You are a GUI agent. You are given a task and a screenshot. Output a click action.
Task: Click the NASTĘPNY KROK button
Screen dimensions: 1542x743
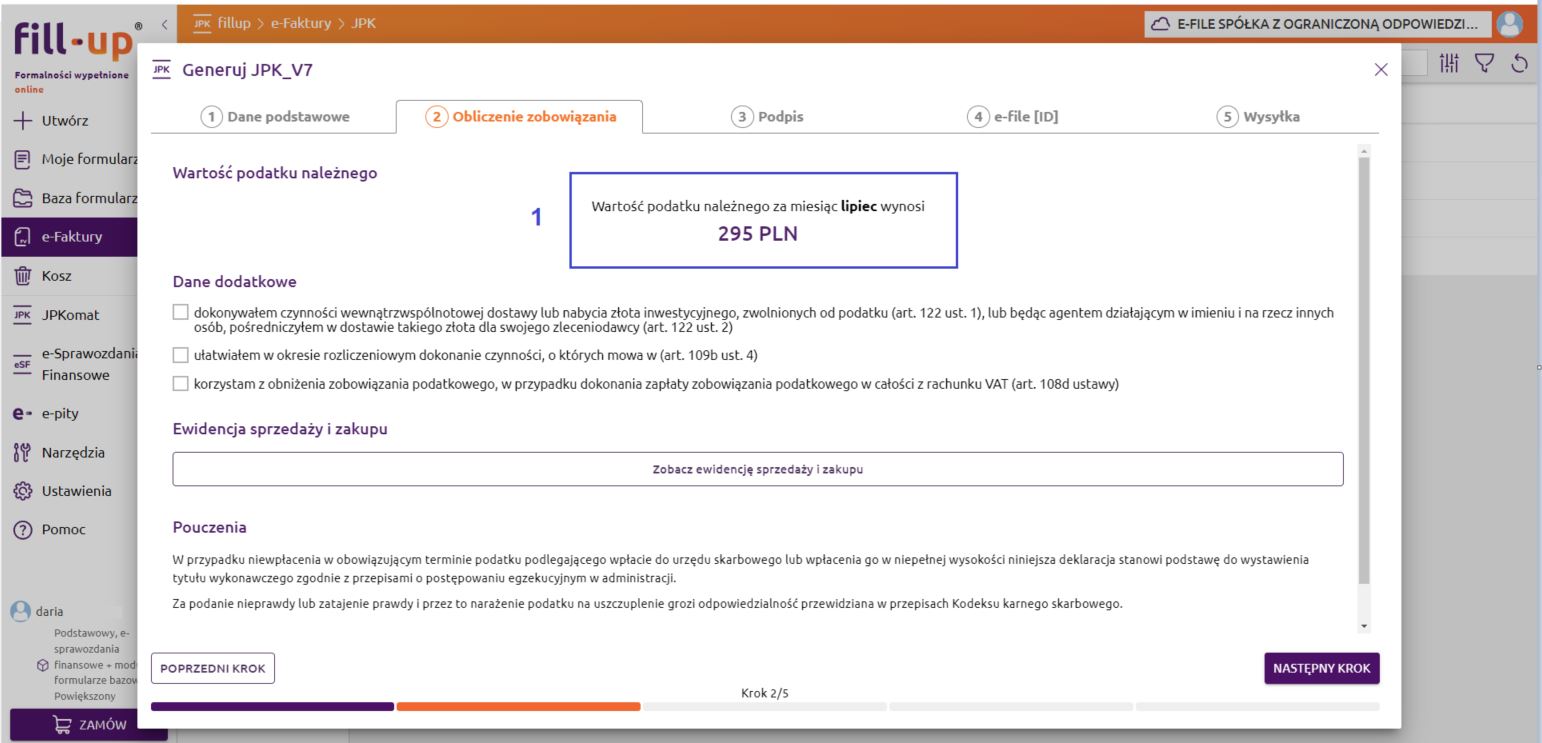point(1321,669)
